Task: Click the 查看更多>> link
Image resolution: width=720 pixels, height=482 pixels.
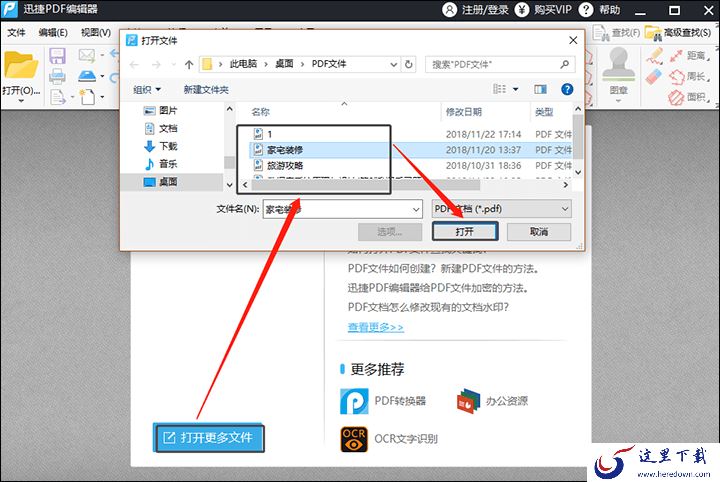Action: [x=376, y=327]
